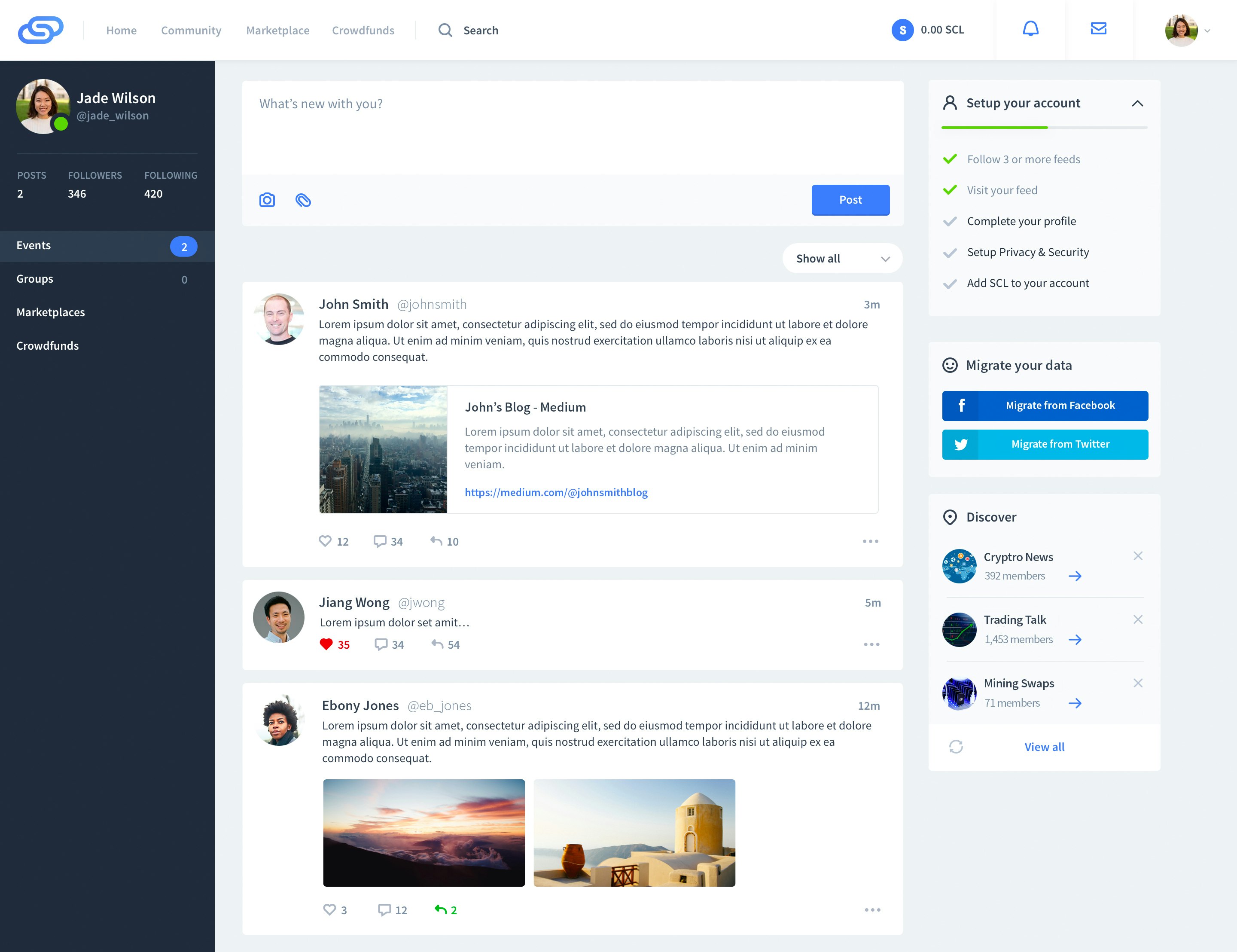1237x952 pixels.
Task: Unlike Jiang Wong's post
Action: (327, 644)
